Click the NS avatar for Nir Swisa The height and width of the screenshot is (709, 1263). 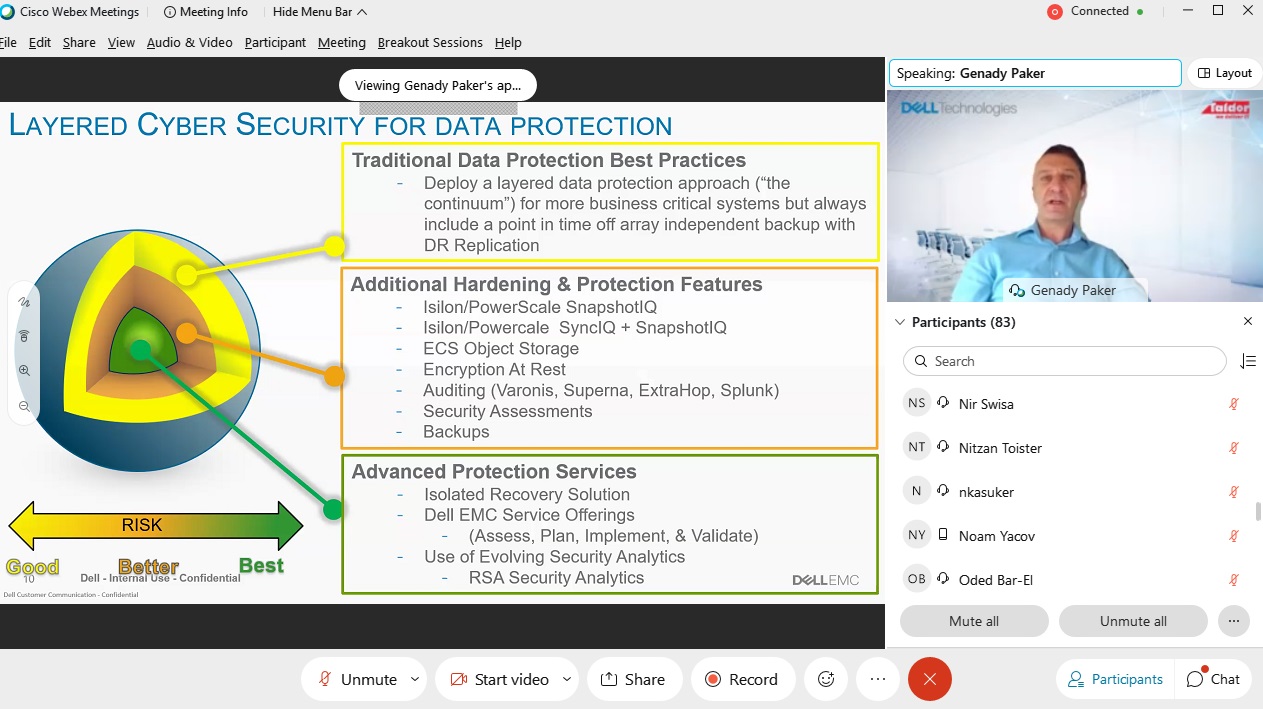pyautogui.click(x=916, y=403)
